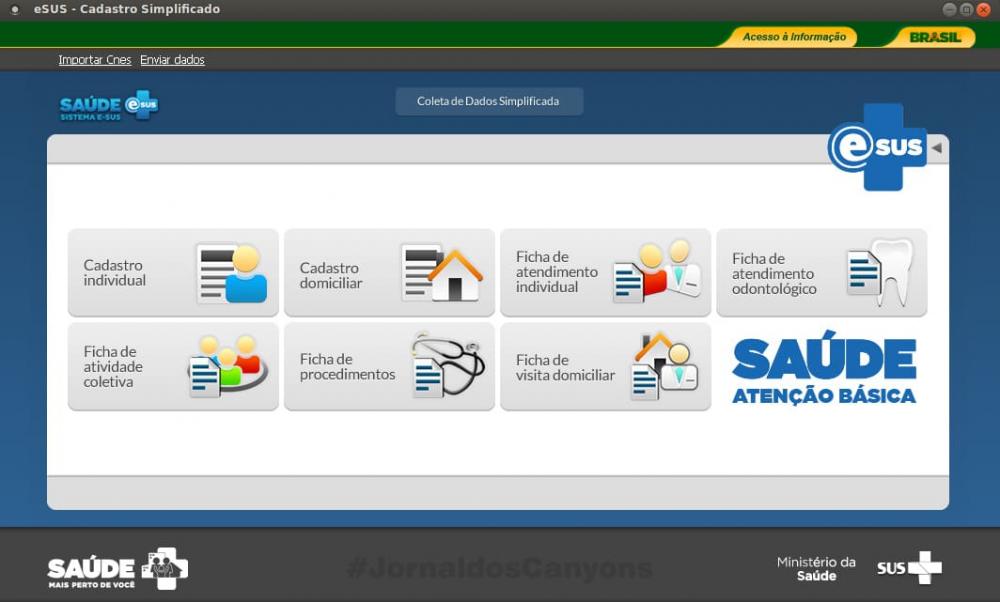Click the window menu dot in title bar

click(15, 10)
